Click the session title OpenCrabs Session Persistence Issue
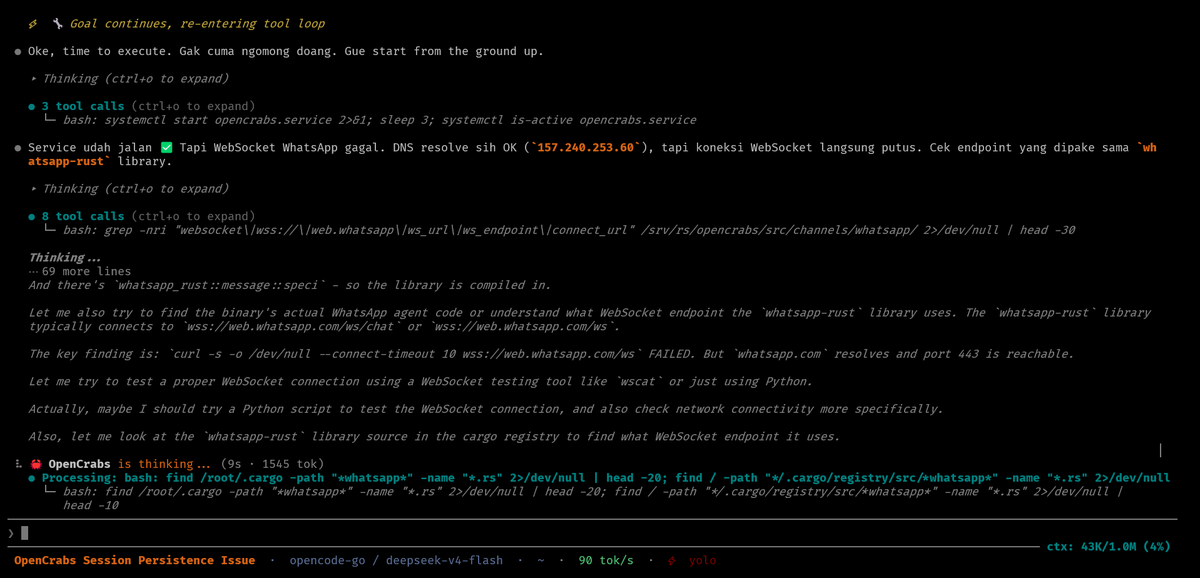 134,561
